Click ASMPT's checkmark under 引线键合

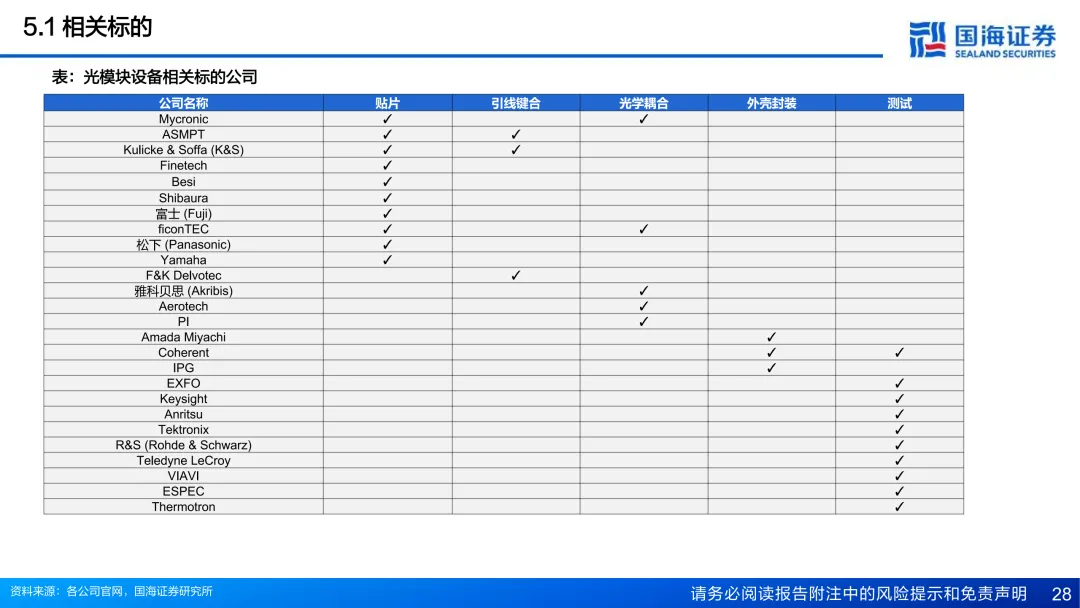516,134
